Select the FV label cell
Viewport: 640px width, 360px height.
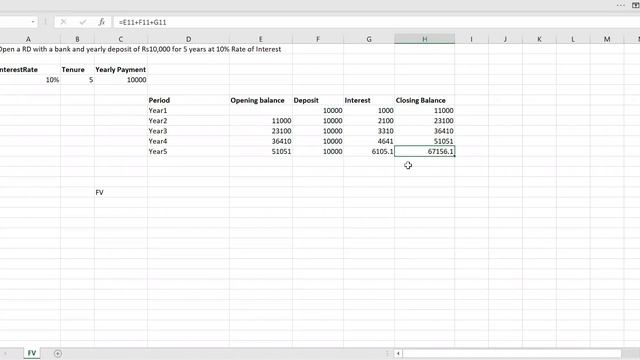[120, 192]
